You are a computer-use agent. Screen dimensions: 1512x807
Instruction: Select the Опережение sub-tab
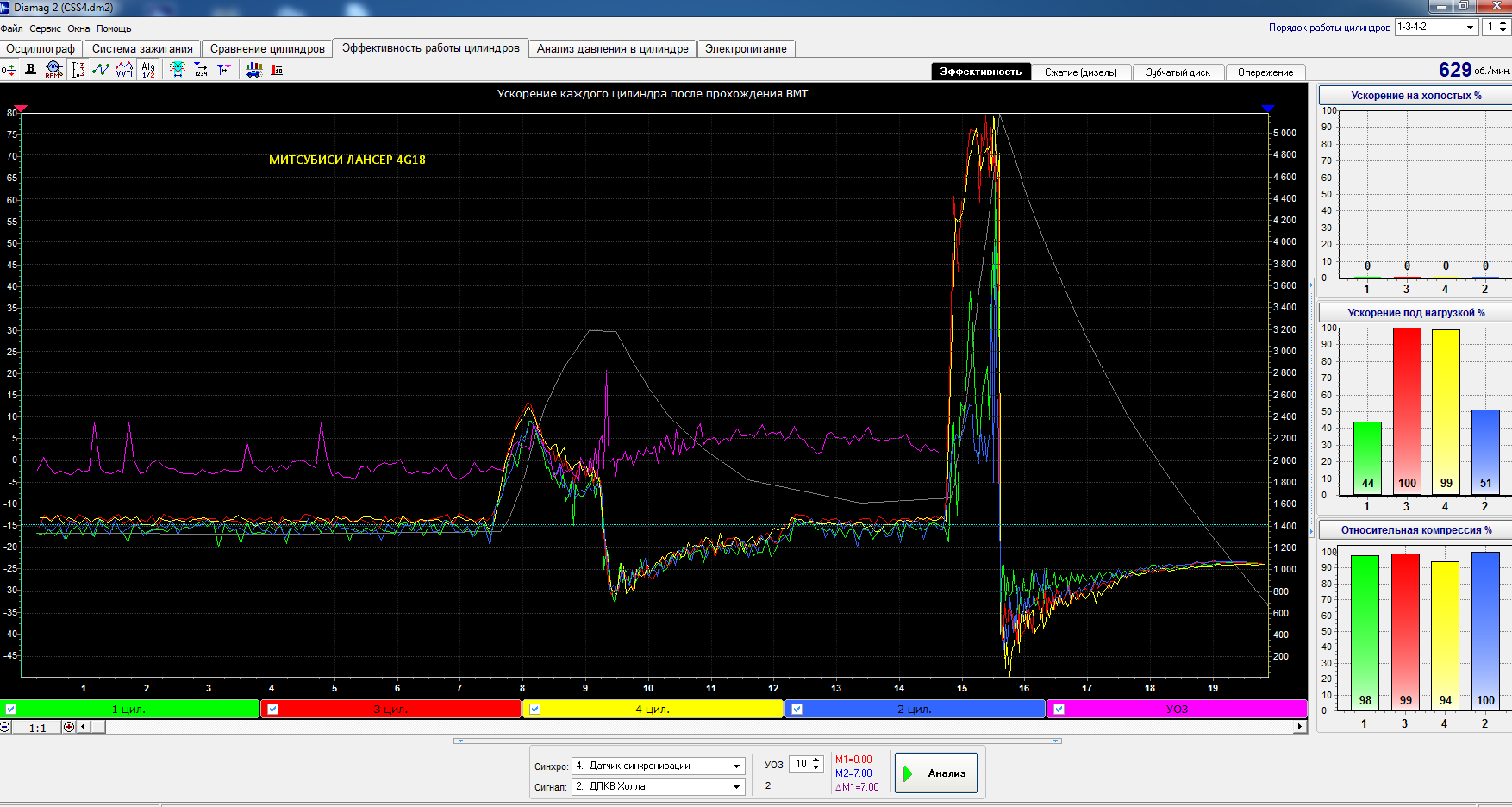(1265, 72)
